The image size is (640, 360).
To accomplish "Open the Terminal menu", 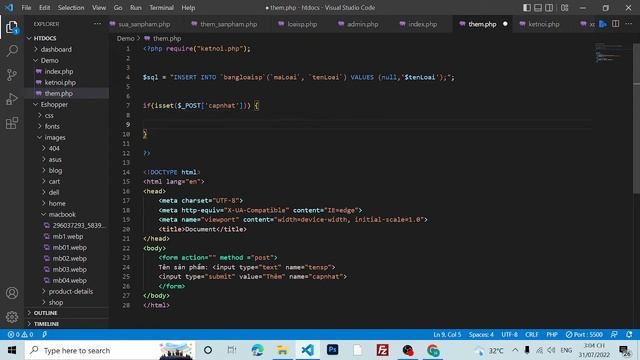I will (161, 7).
